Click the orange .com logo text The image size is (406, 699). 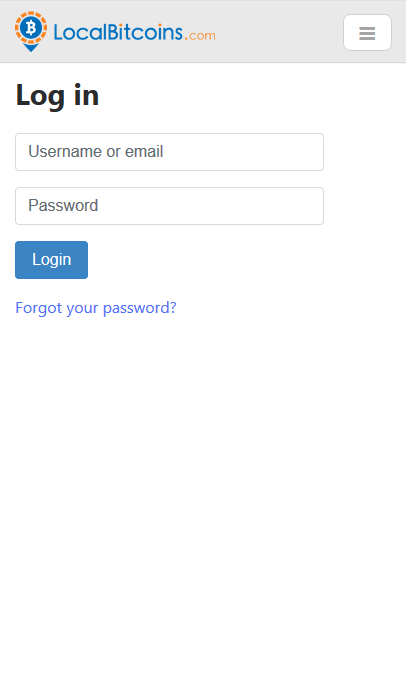point(200,35)
